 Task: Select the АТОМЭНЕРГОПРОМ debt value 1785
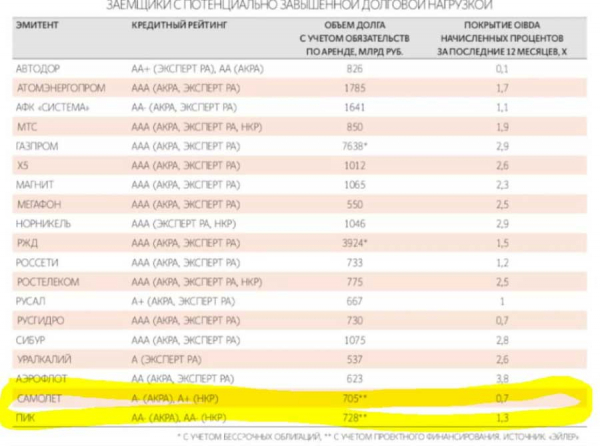[x=353, y=87]
